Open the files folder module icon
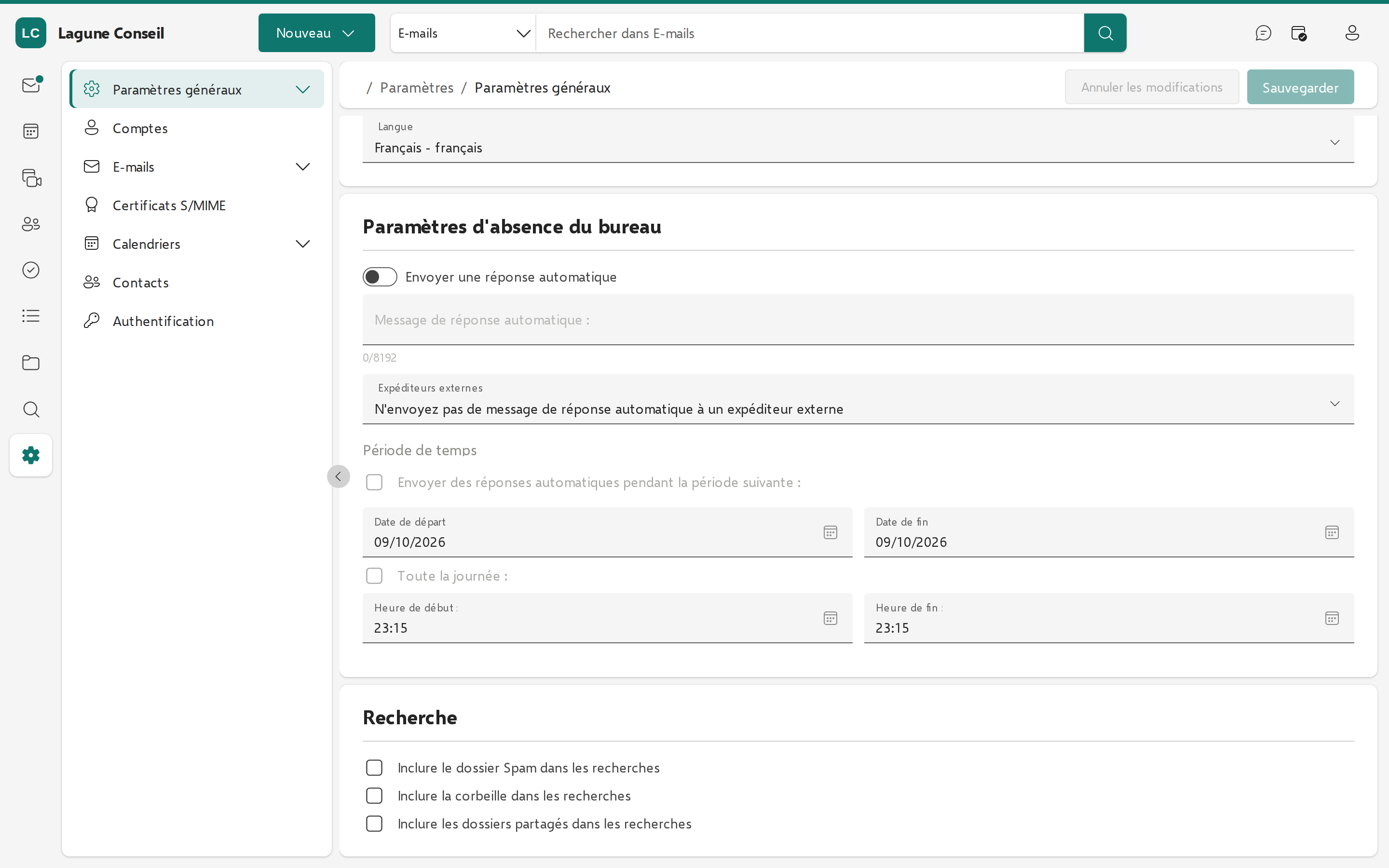1389x868 pixels. (x=31, y=362)
